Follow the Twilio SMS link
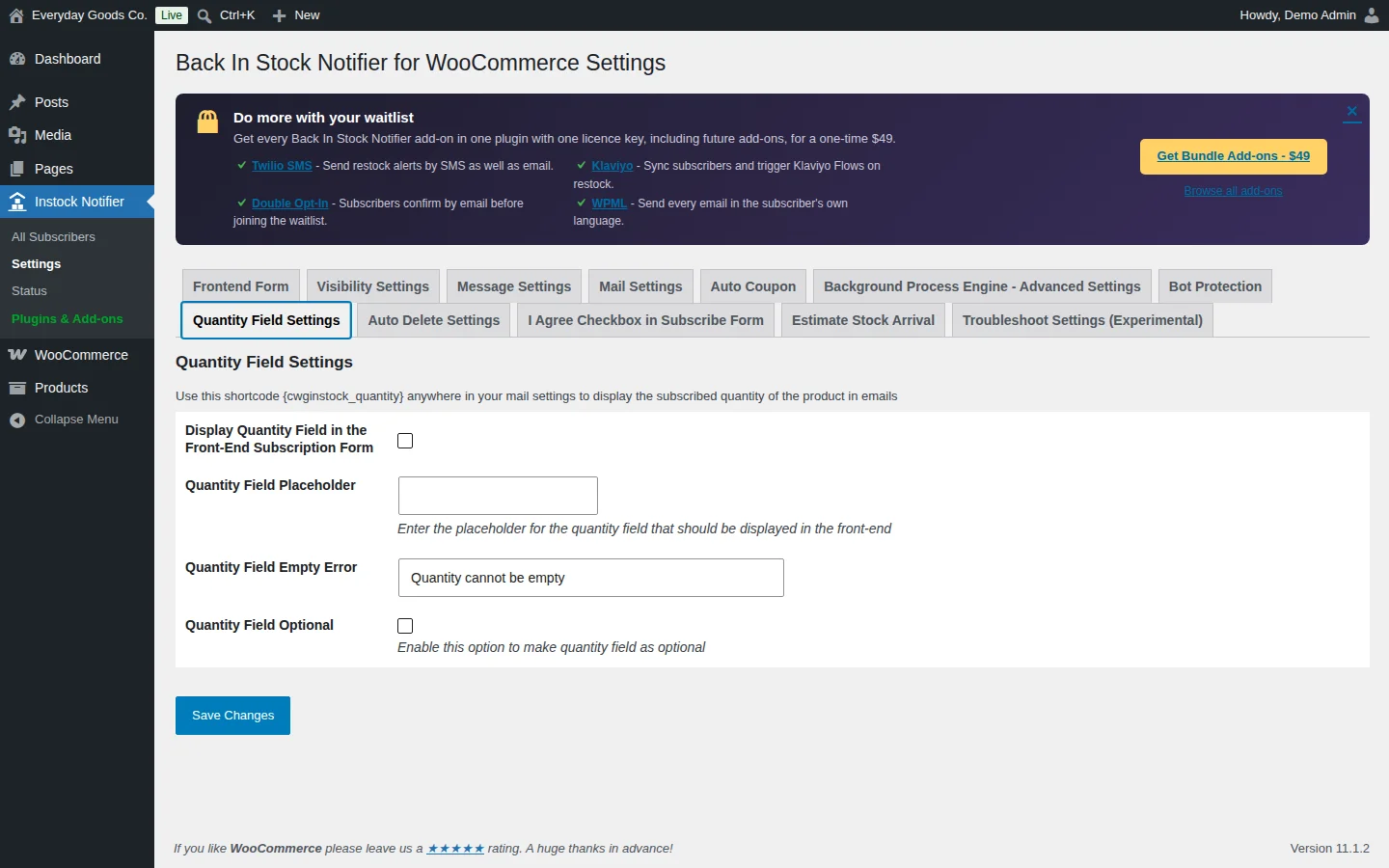The width and height of the screenshot is (1389, 868). pos(282,166)
